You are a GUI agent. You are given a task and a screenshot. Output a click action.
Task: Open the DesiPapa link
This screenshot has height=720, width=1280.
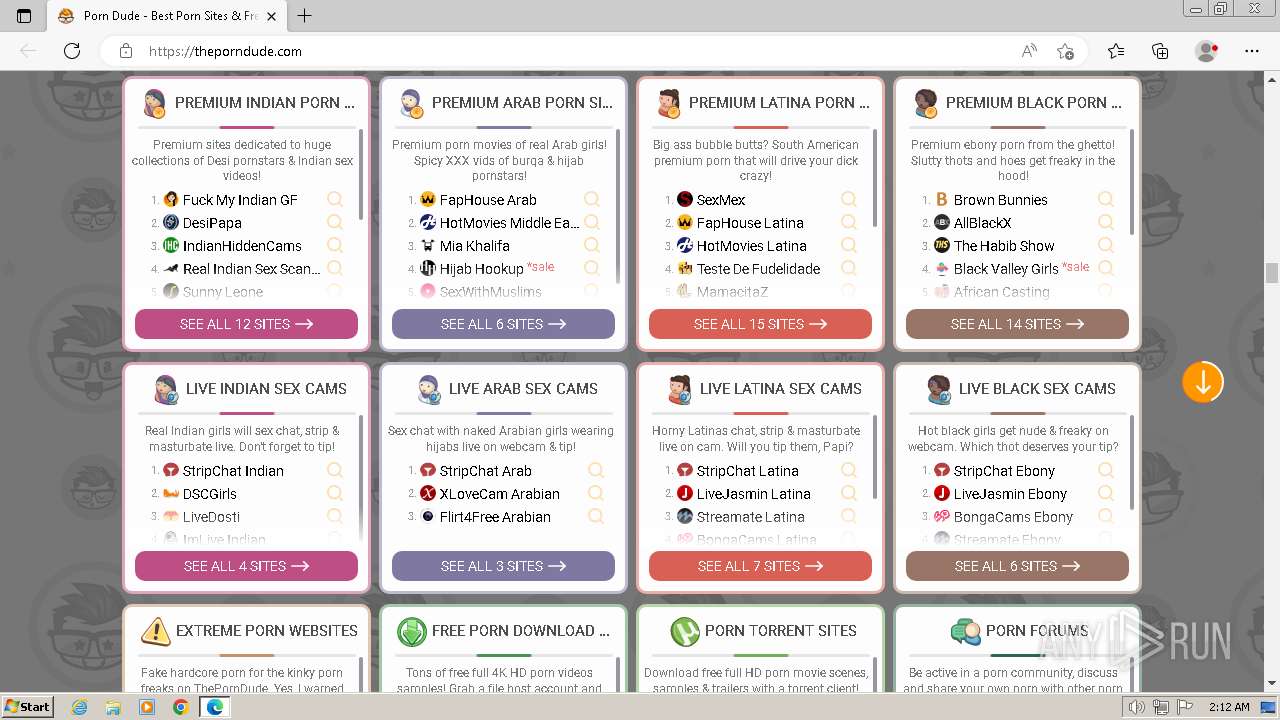(x=212, y=223)
